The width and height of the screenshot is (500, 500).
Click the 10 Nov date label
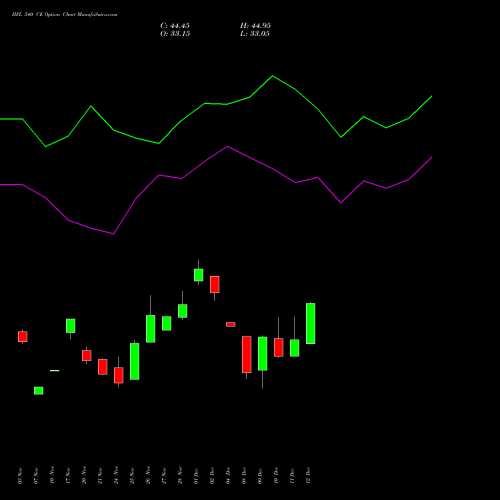tap(52, 476)
